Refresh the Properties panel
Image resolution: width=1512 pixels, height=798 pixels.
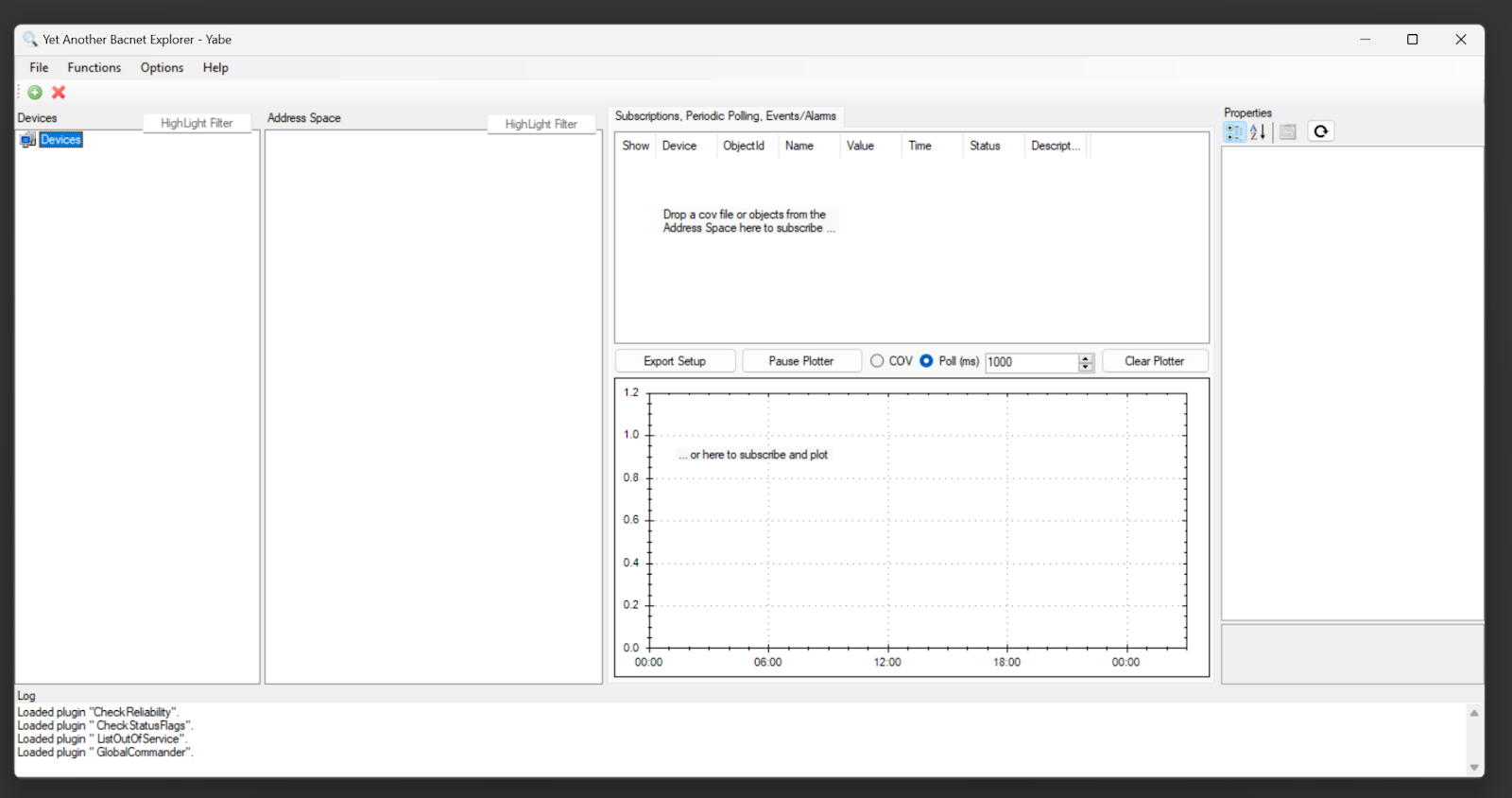tap(1321, 131)
